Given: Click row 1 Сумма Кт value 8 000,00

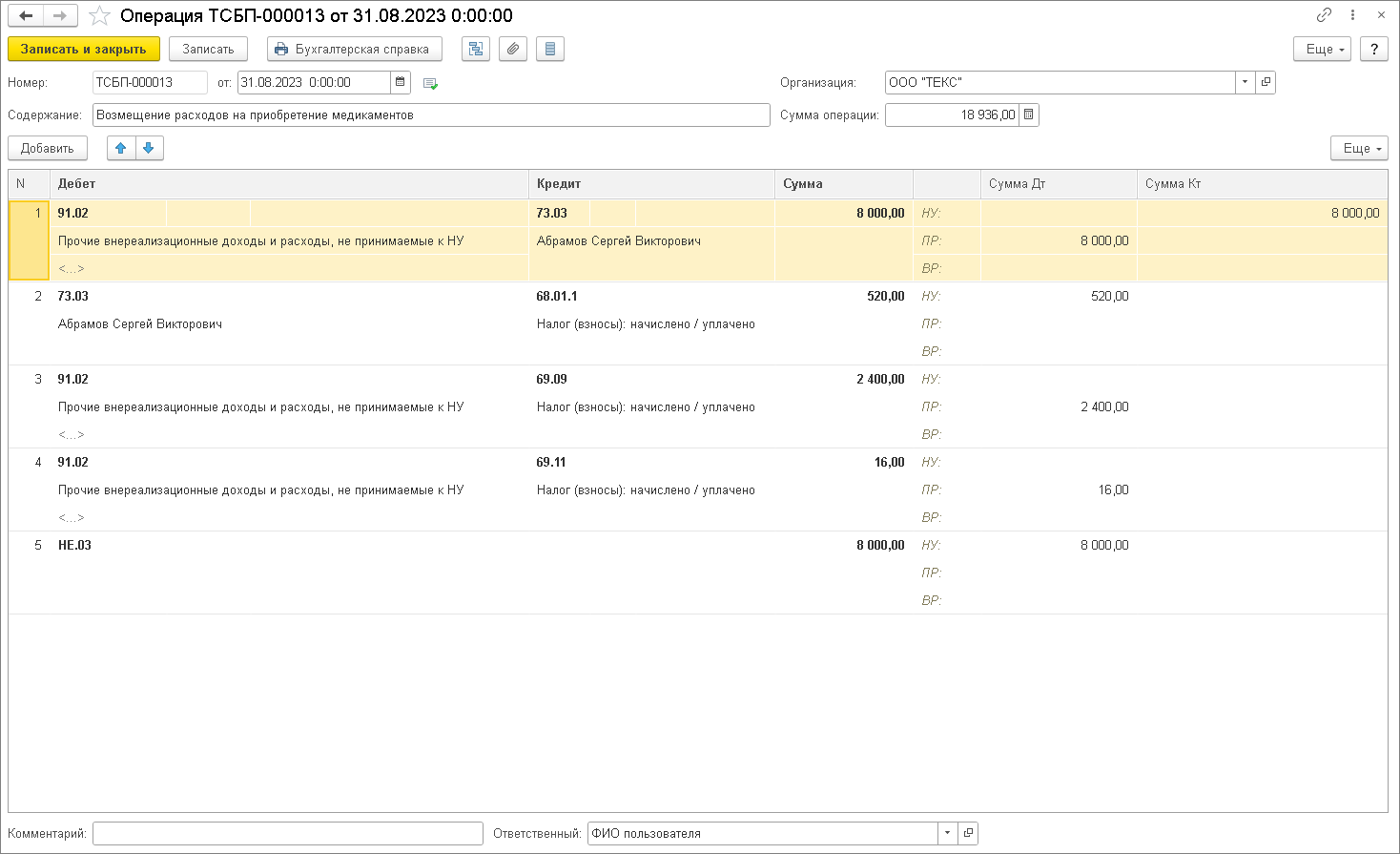Looking at the screenshot, I should point(1355,213).
